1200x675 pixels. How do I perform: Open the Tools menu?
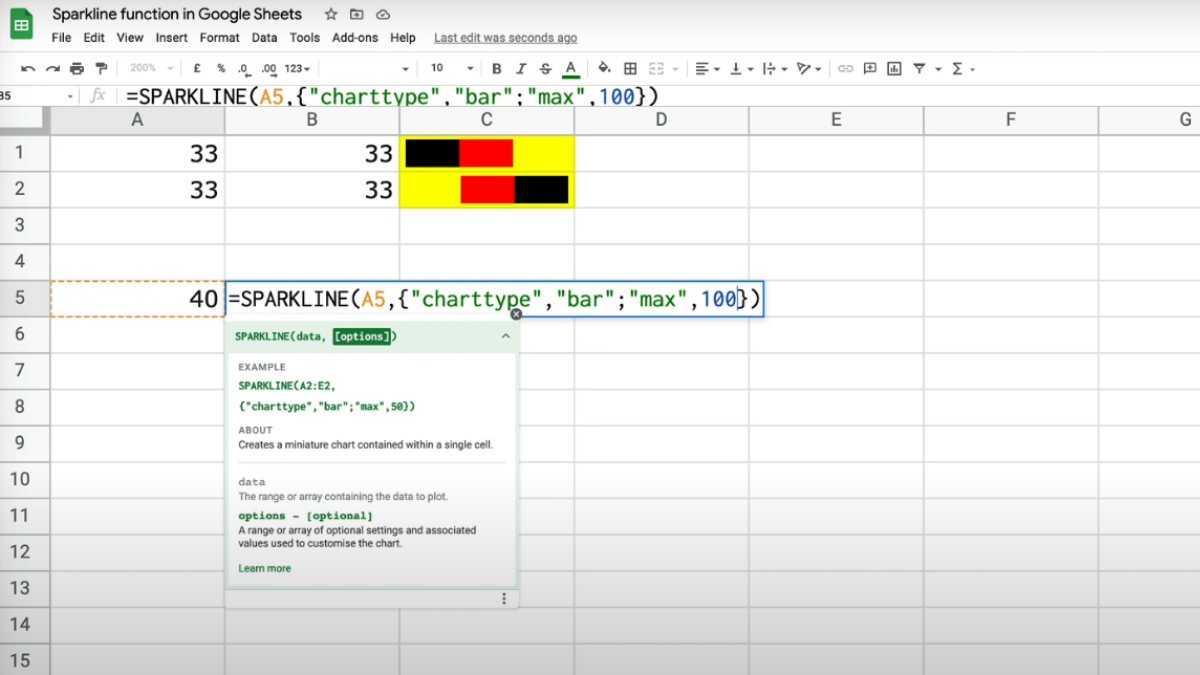pyautogui.click(x=305, y=37)
